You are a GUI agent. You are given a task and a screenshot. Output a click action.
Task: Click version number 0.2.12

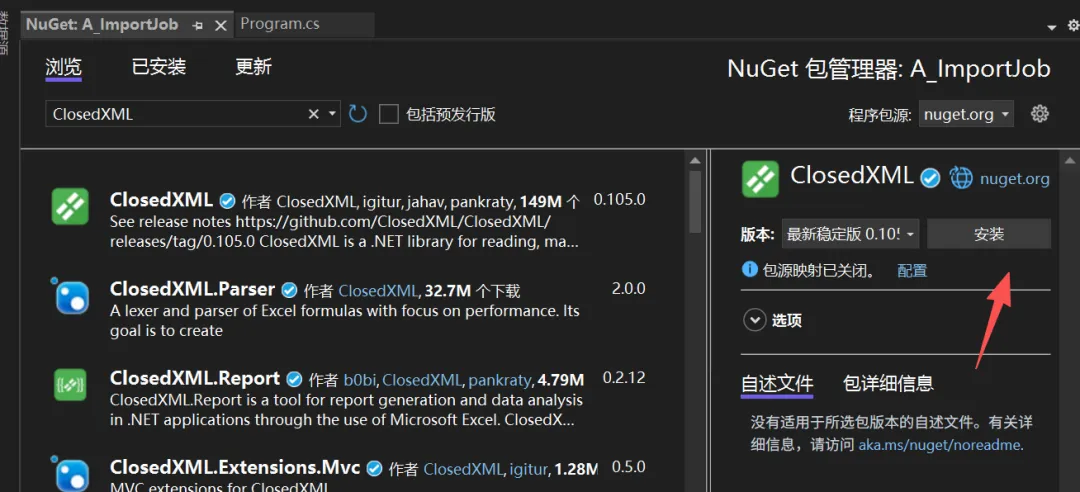(624, 378)
